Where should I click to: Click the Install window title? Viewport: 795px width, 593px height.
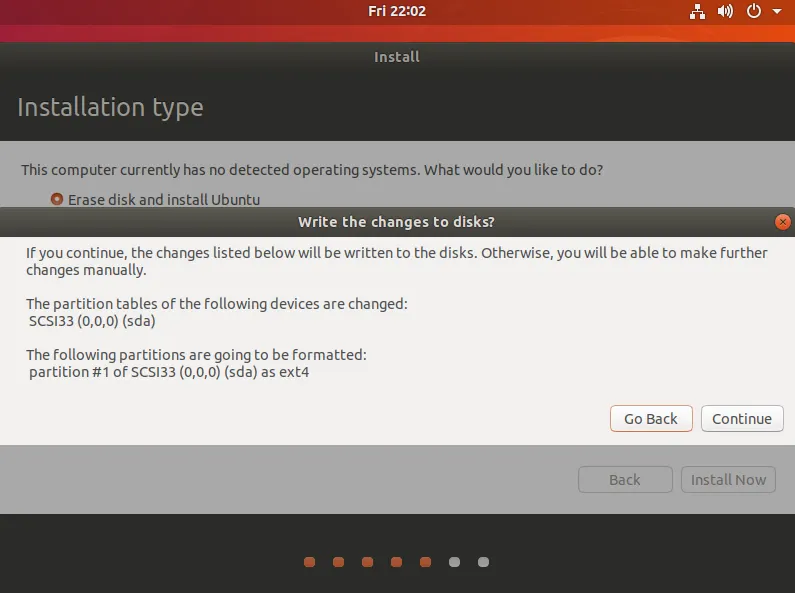[x=397, y=57]
